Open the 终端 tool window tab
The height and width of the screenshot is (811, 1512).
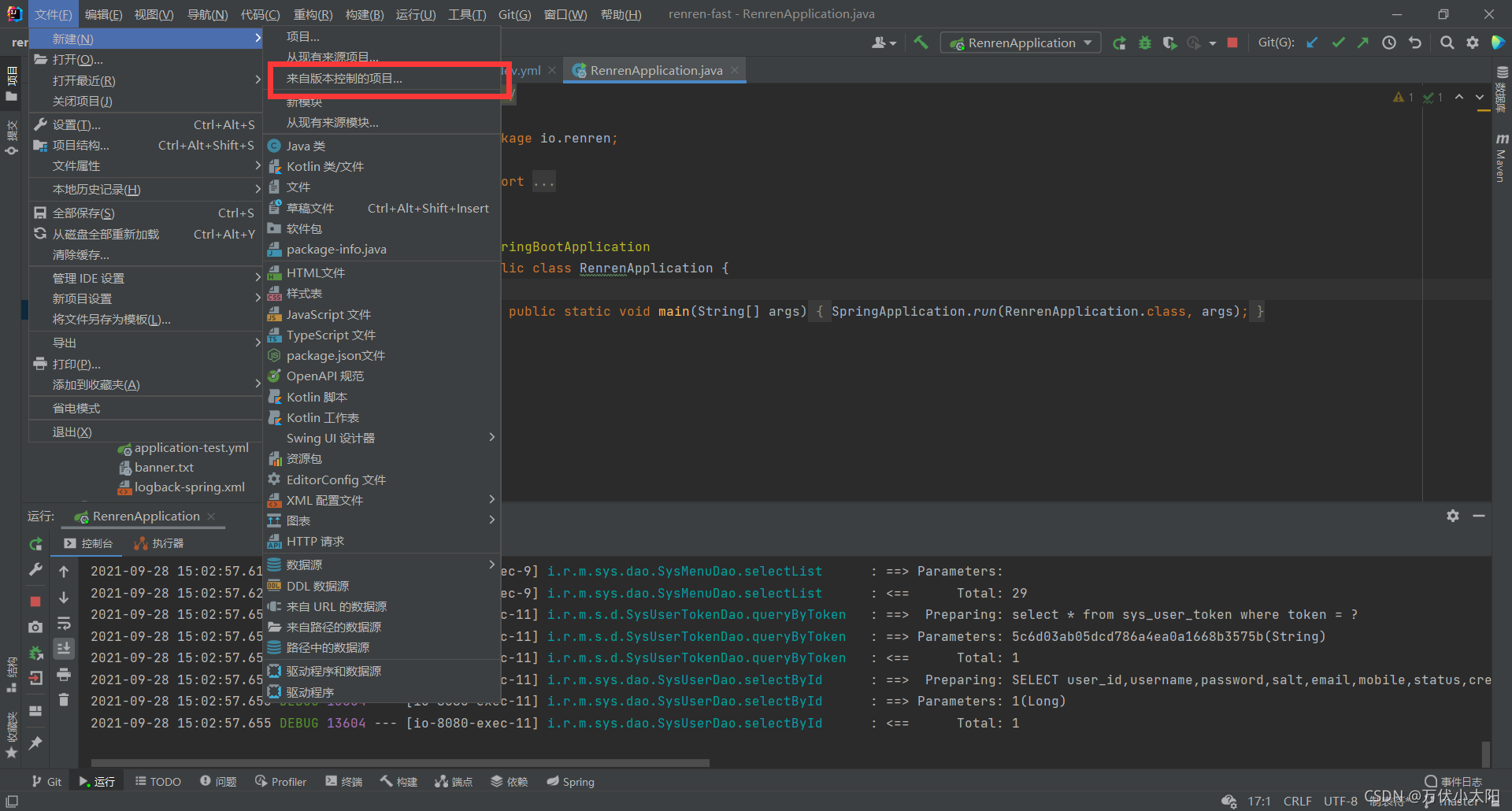[344, 782]
